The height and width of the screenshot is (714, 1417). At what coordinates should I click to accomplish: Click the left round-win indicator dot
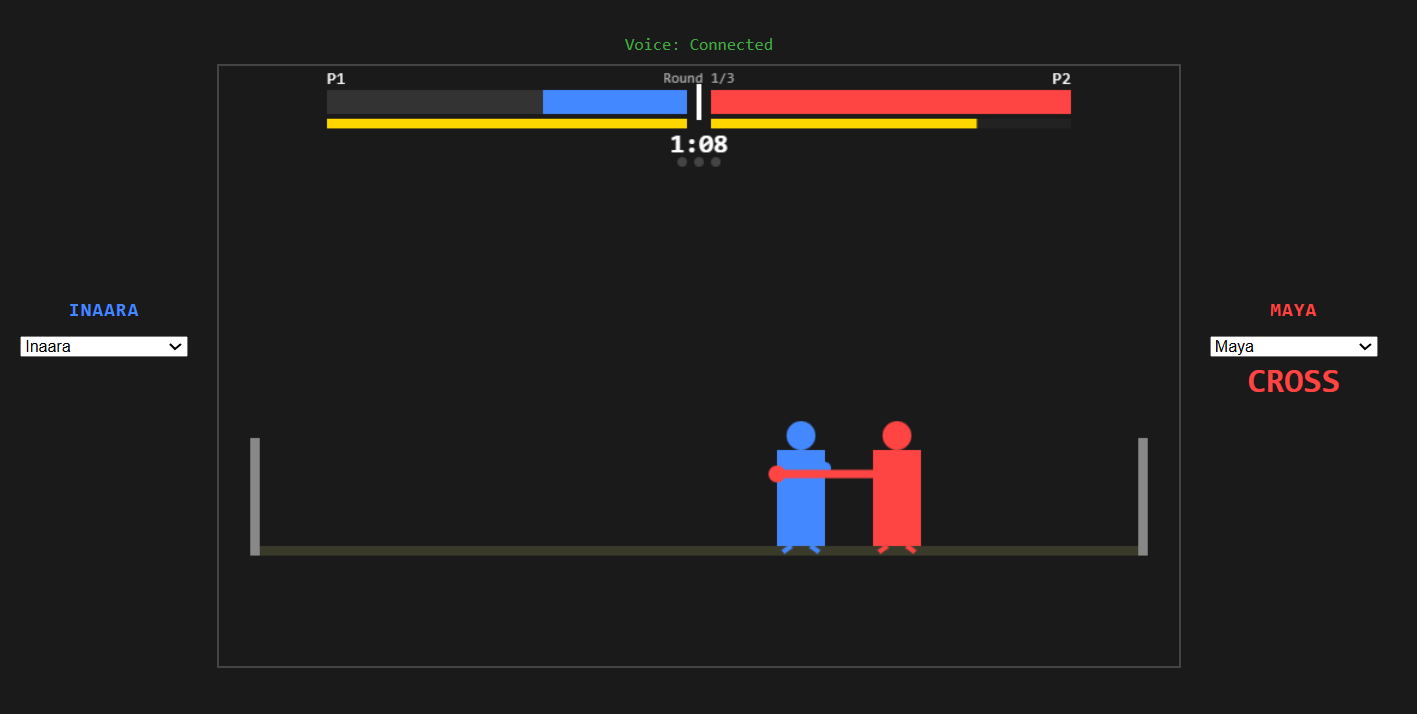[x=682, y=162]
